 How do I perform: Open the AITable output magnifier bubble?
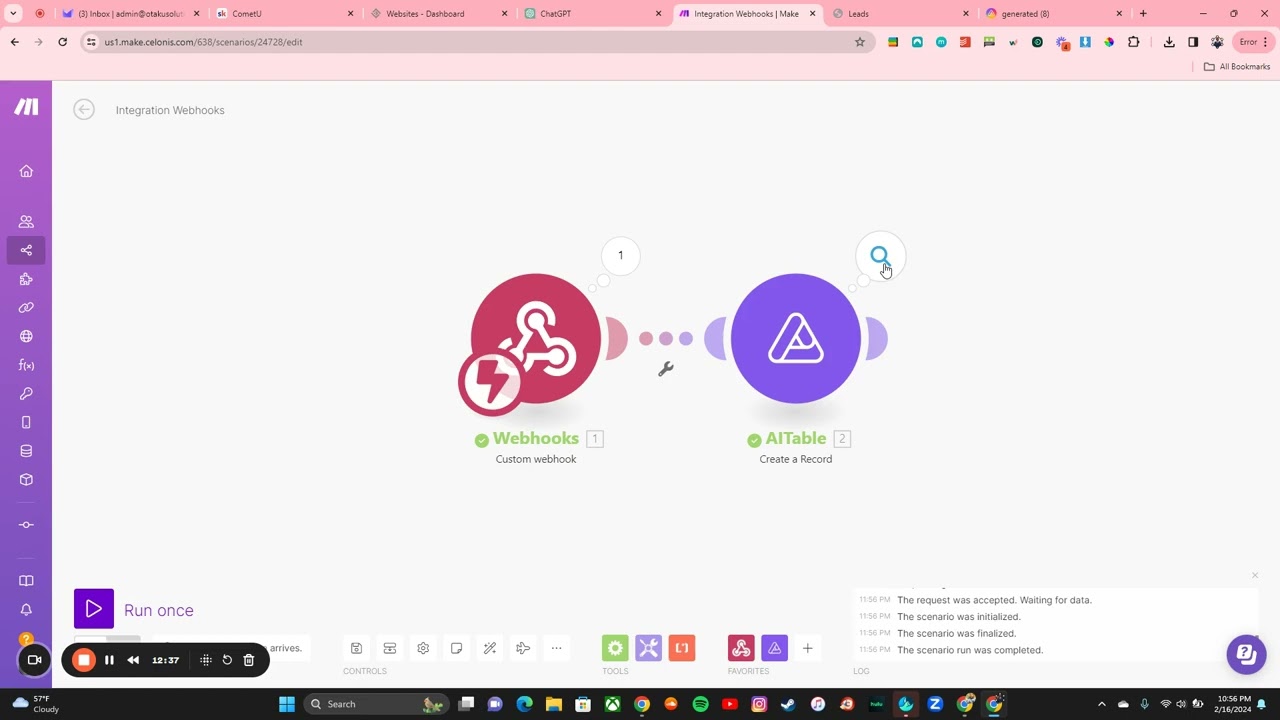(x=880, y=257)
